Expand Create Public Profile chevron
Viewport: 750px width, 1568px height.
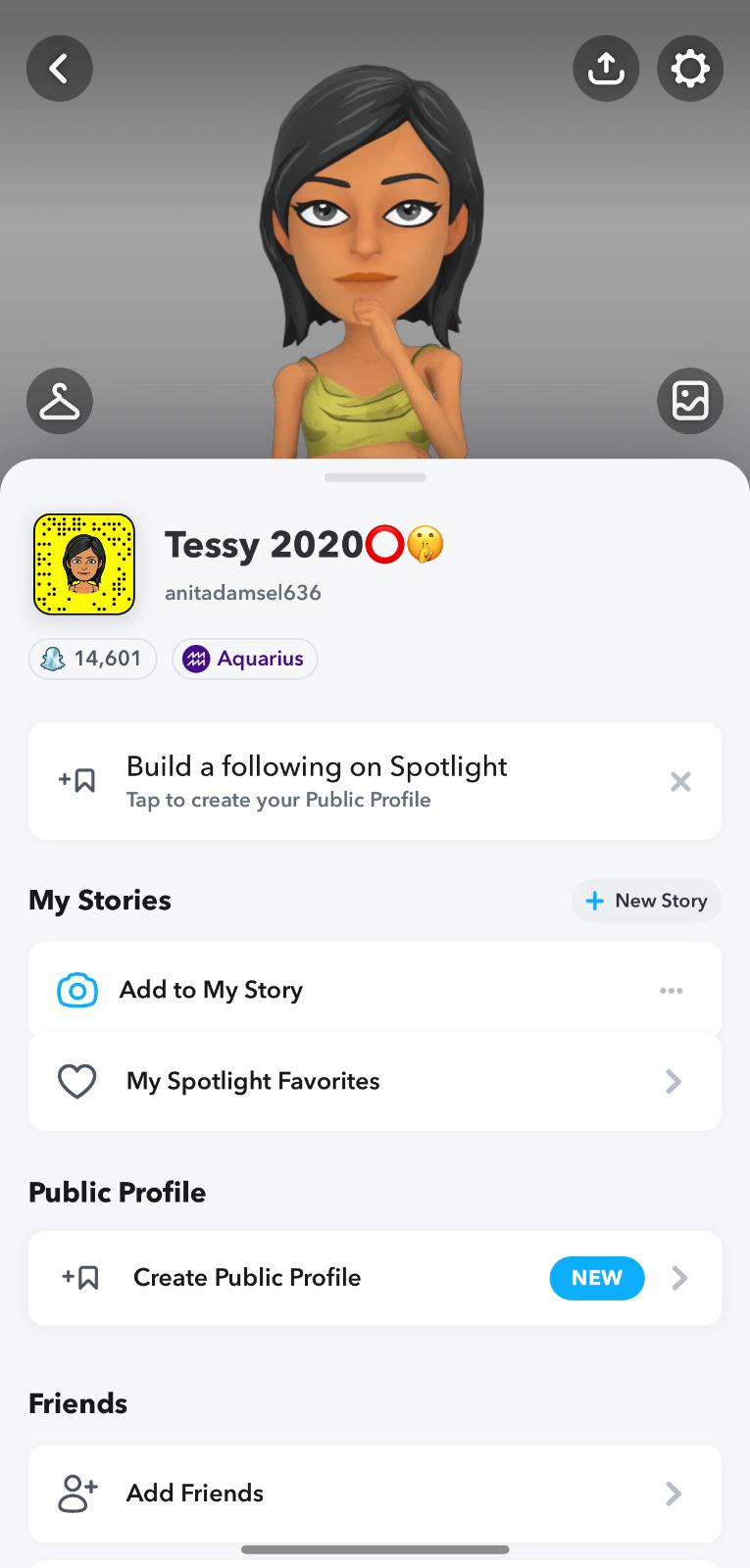[679, 1278]
